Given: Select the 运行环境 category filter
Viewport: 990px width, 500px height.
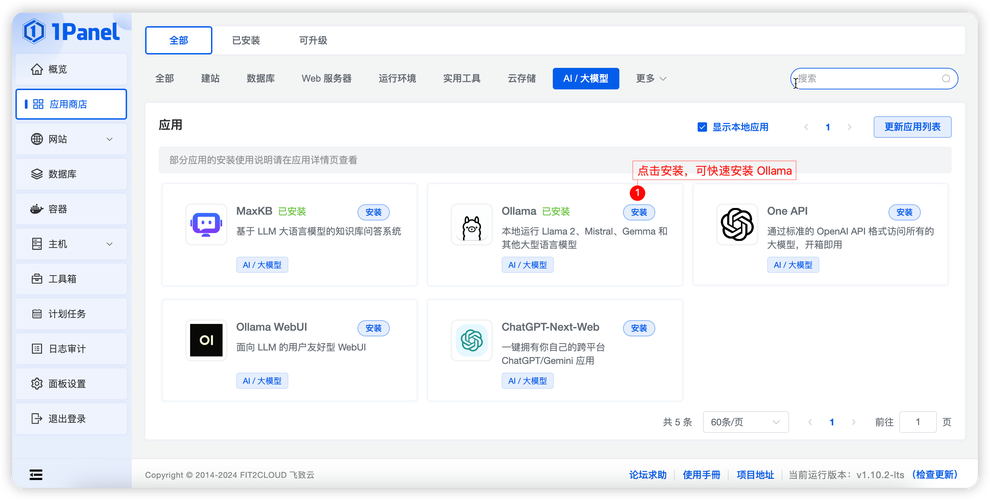Looking at the screenshot, I should [397, 78].
